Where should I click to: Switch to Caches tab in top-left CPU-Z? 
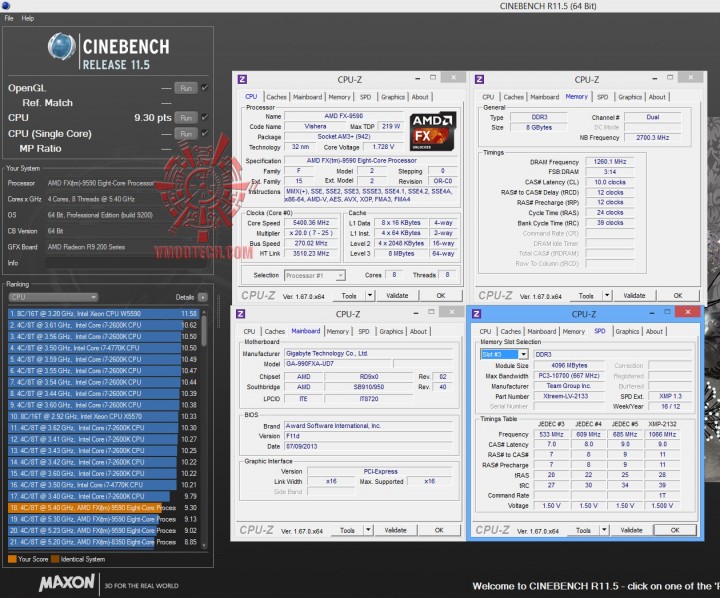tap(276, 97)
